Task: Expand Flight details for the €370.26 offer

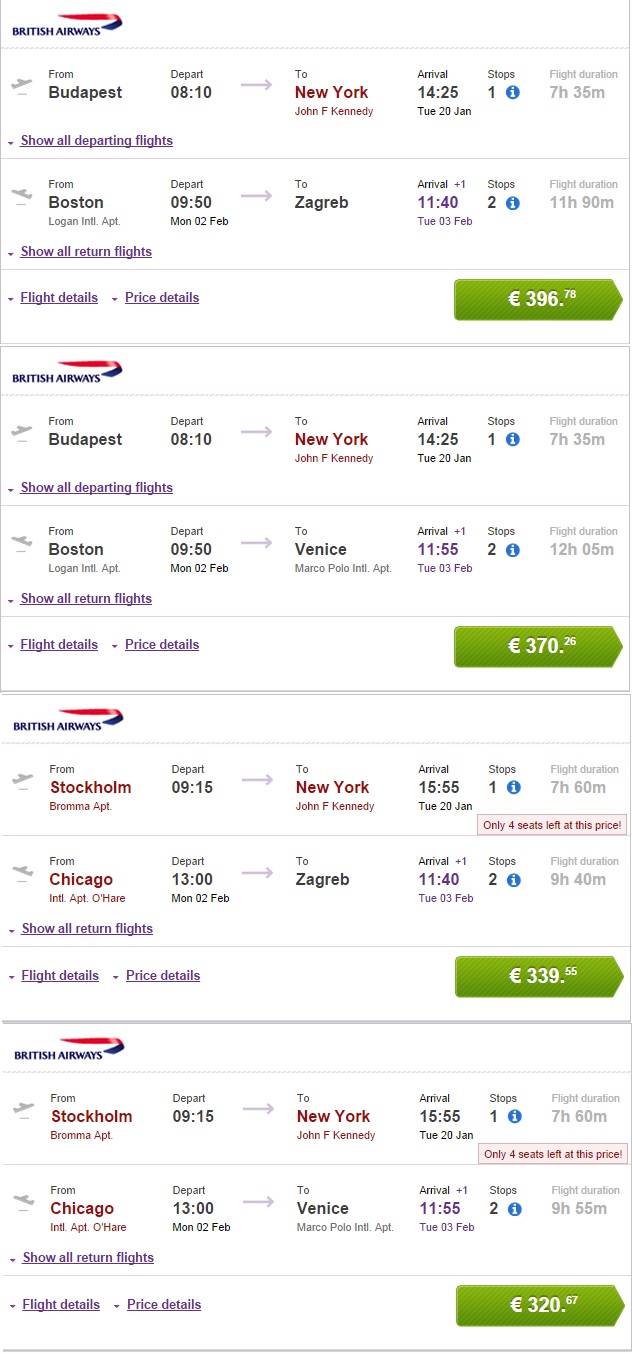Action: click(59, 645)
